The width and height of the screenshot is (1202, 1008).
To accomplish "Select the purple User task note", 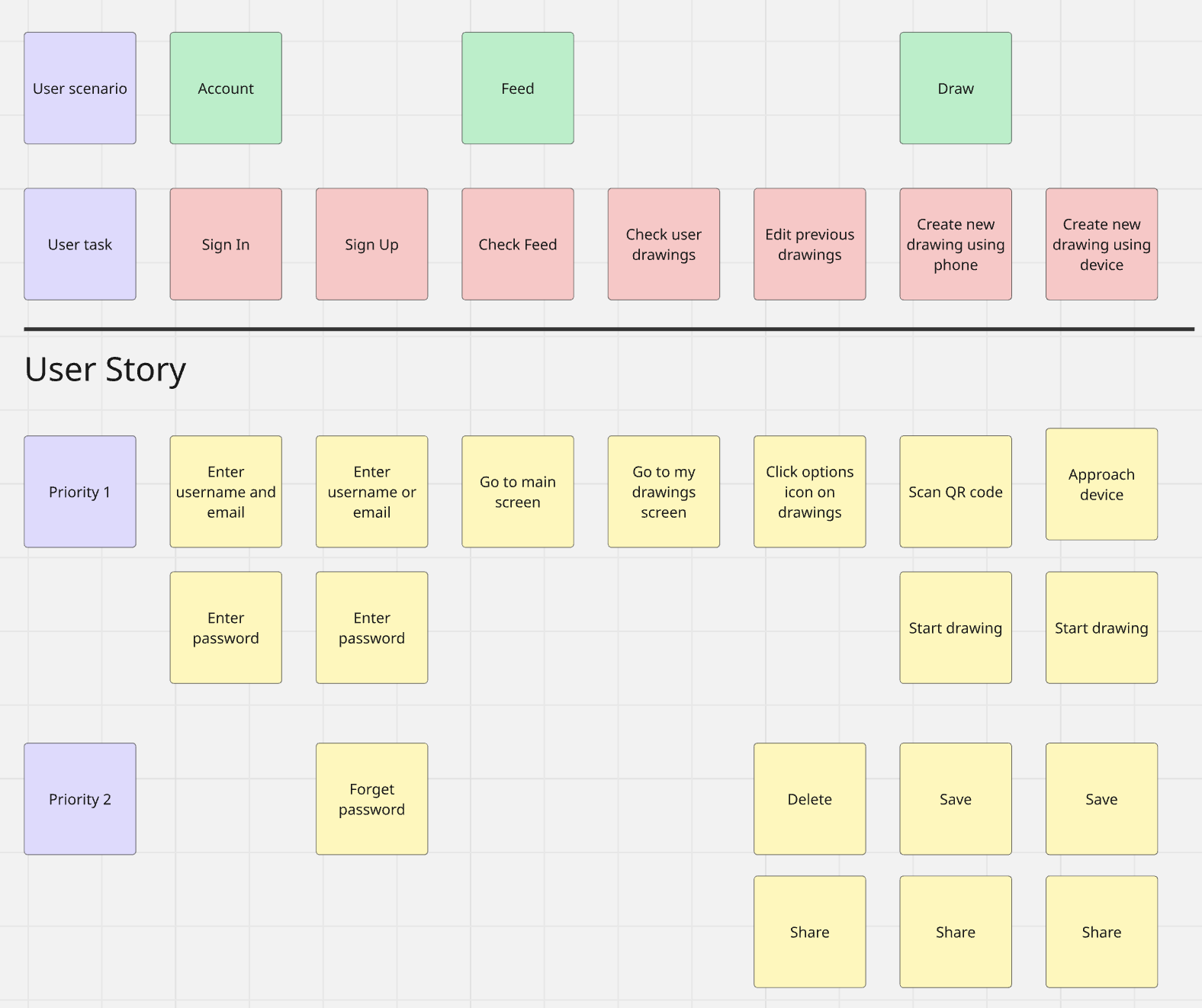I will point(80,244).
